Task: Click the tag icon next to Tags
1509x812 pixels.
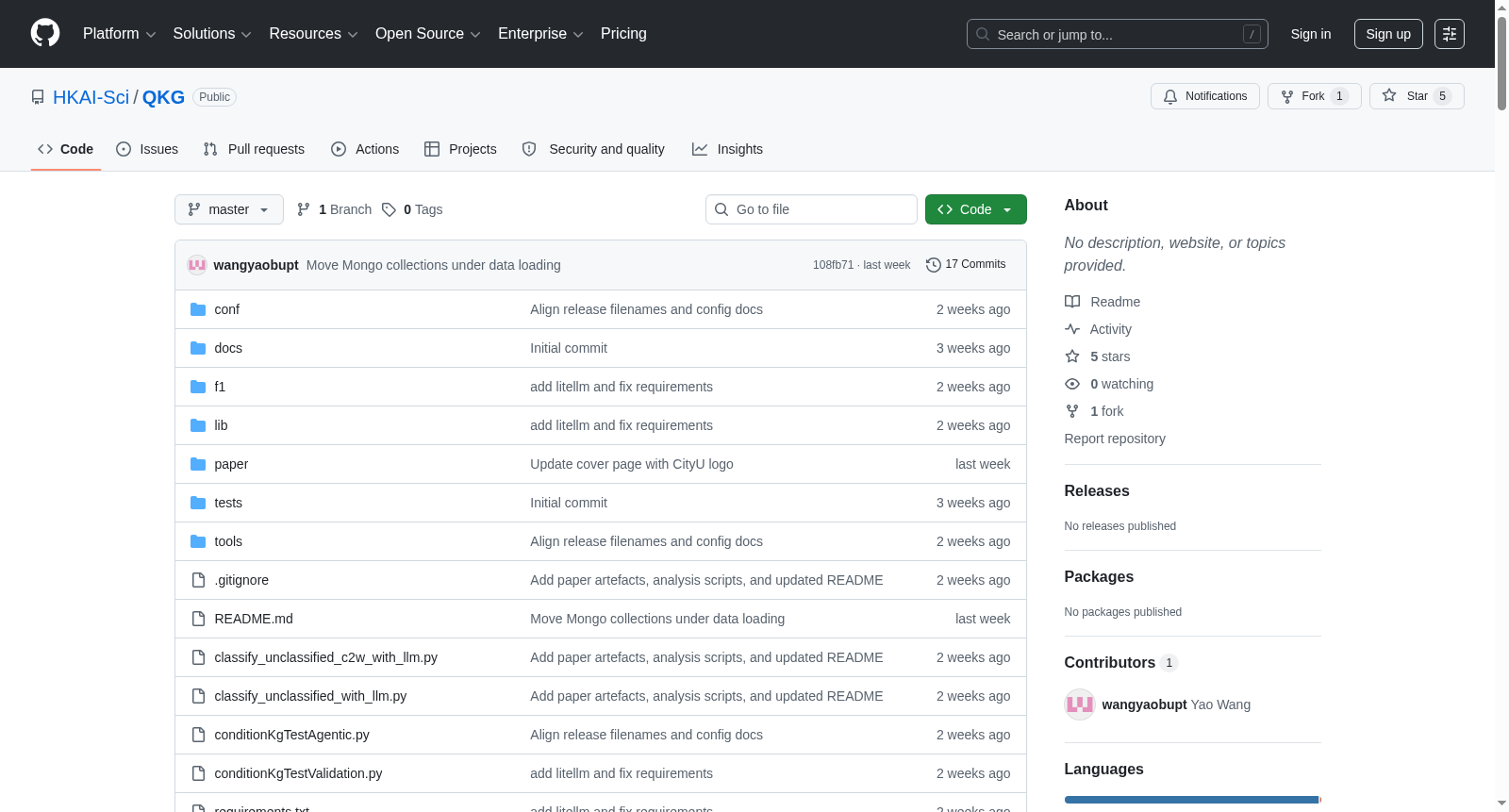Action: tap(389, 209)
